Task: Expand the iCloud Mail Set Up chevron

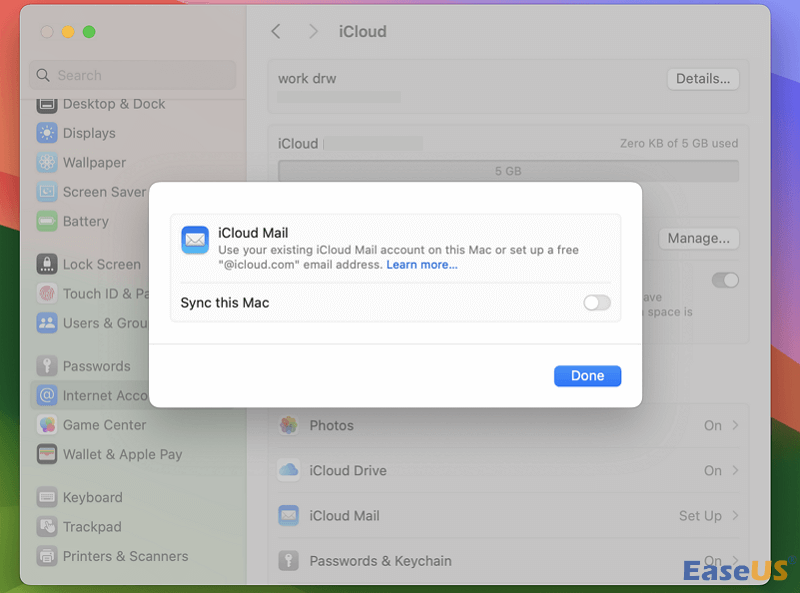Action: point(735,515)
